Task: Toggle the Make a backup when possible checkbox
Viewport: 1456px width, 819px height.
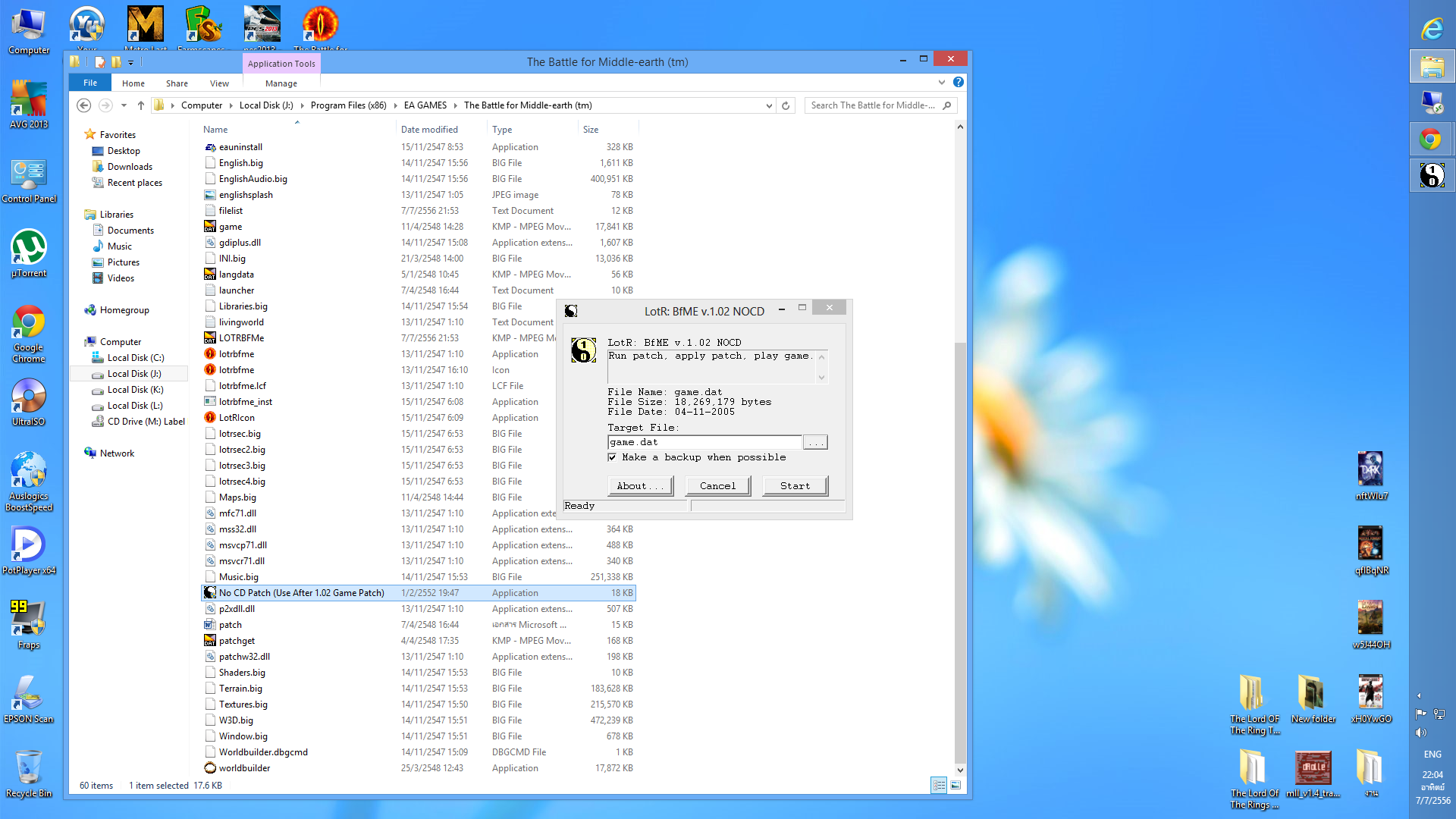Action: click(x=612, y=457)
